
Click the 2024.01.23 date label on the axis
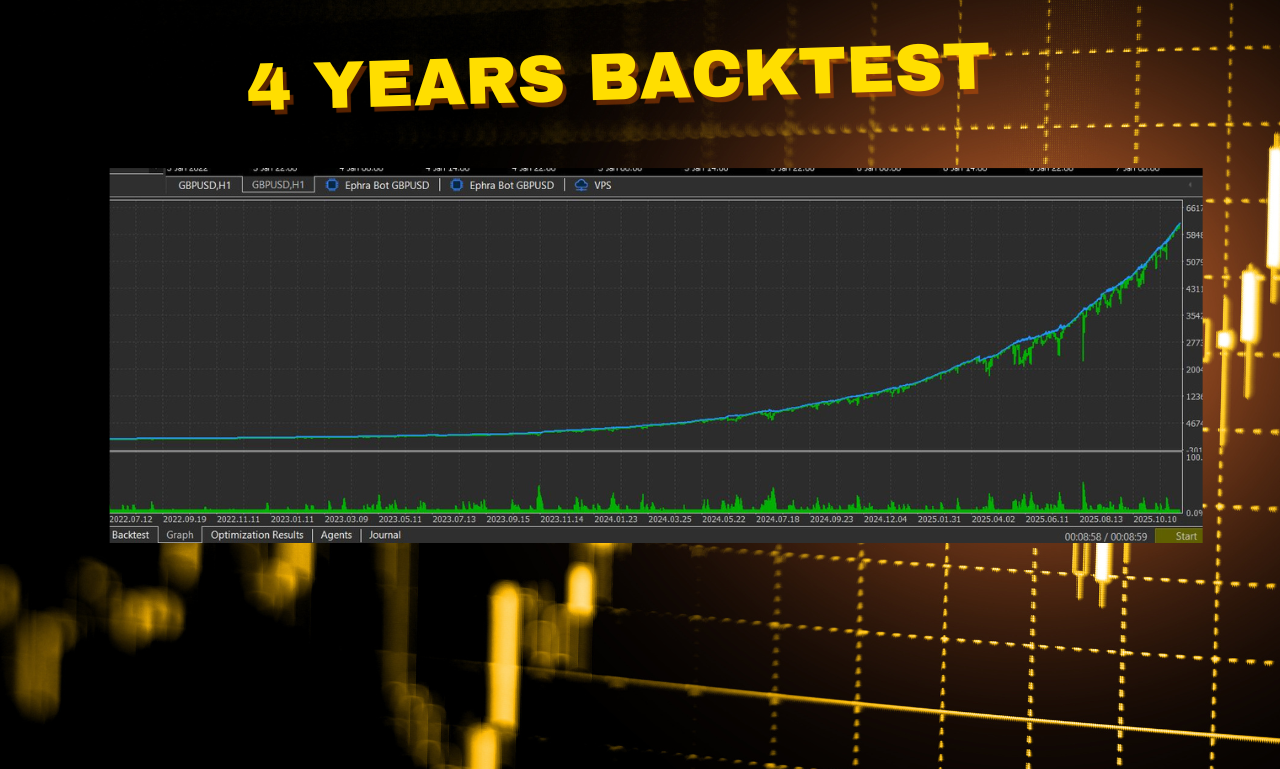pos(616,520)
